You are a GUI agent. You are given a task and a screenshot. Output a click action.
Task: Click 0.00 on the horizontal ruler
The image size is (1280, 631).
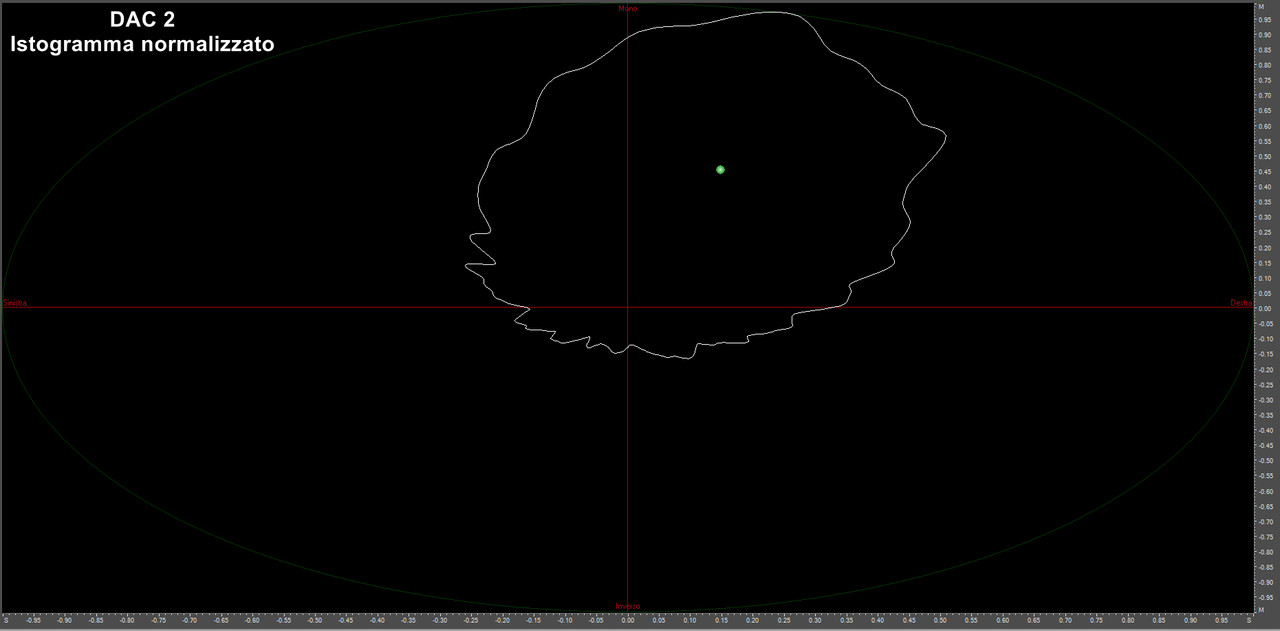click(627, 621)
